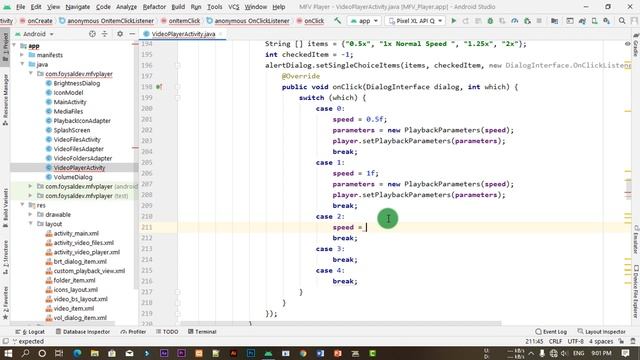
Task: Toggle the Favorites side panel
Action: tap(5, 303)
